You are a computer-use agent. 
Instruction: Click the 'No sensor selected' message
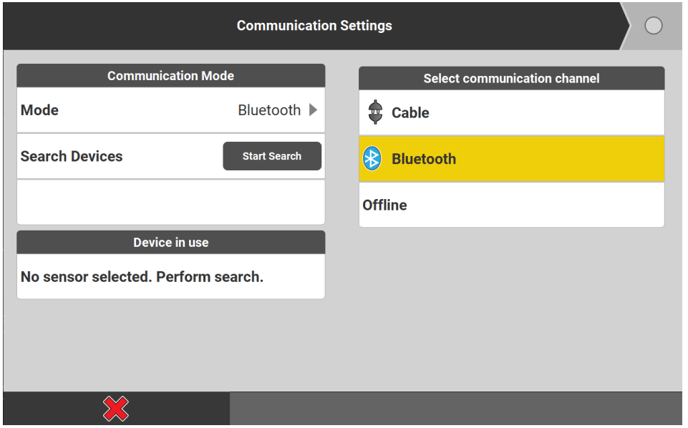point(142,276)
